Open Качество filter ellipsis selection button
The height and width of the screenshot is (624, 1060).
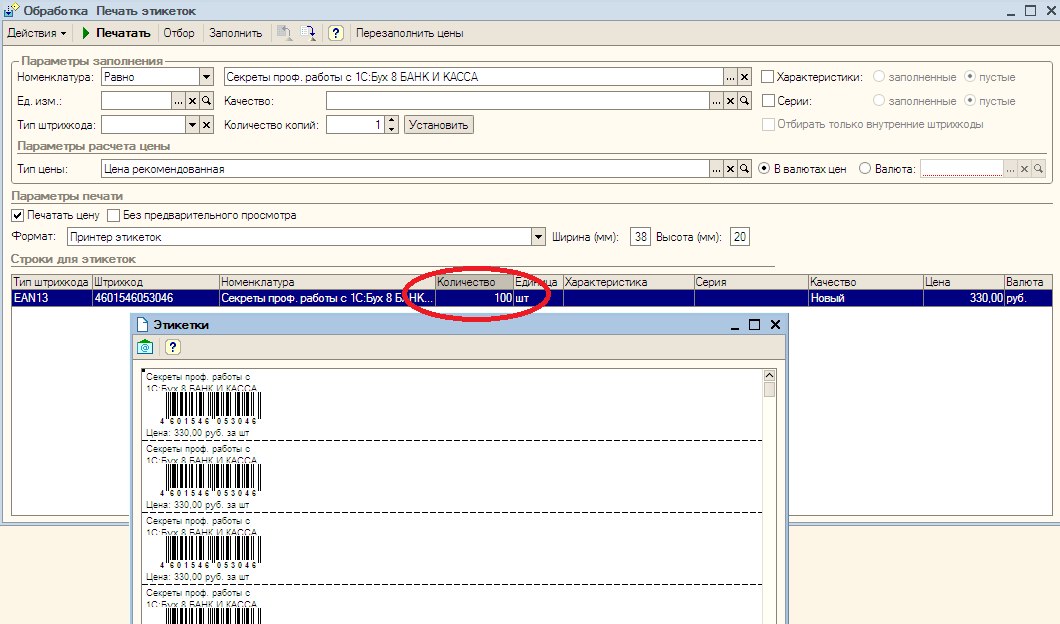(x=716, y=101)
